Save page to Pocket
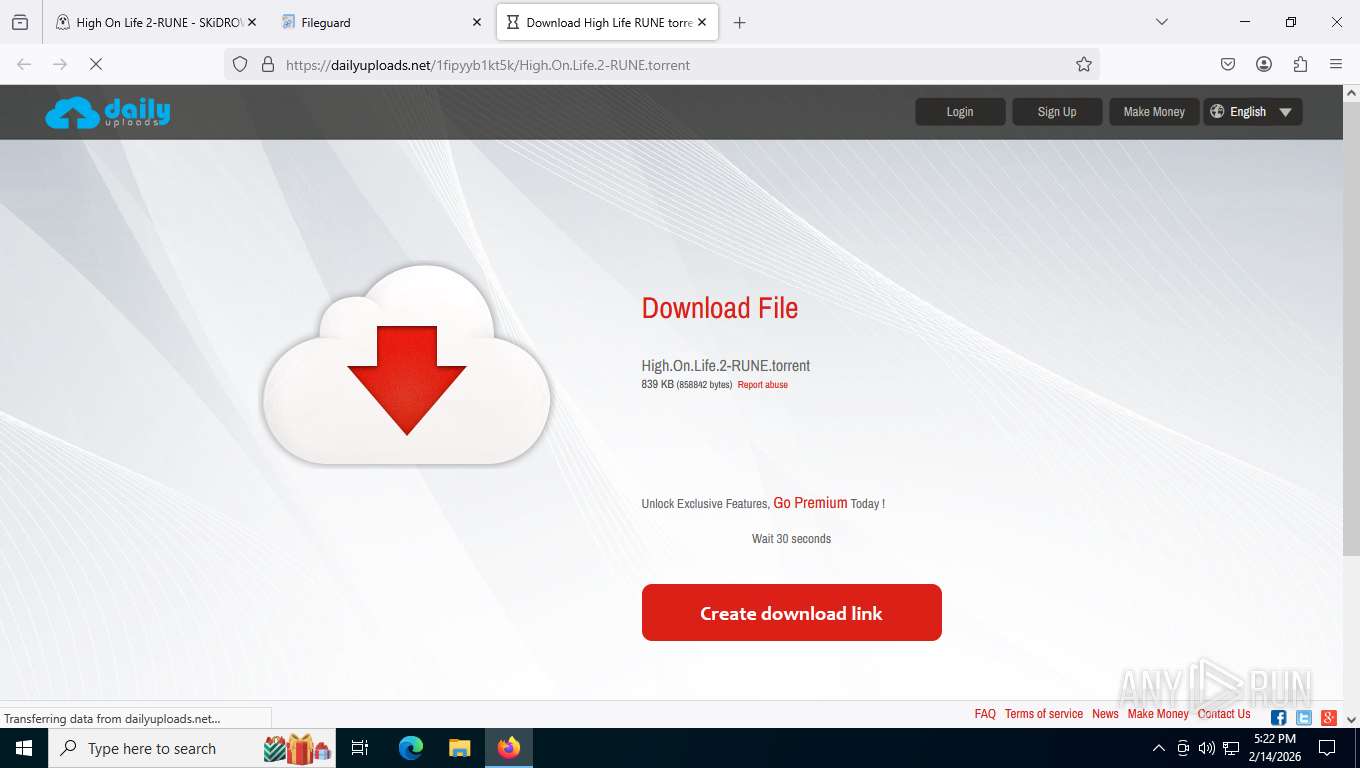The image size is (1360, 768). [1228, 64]
